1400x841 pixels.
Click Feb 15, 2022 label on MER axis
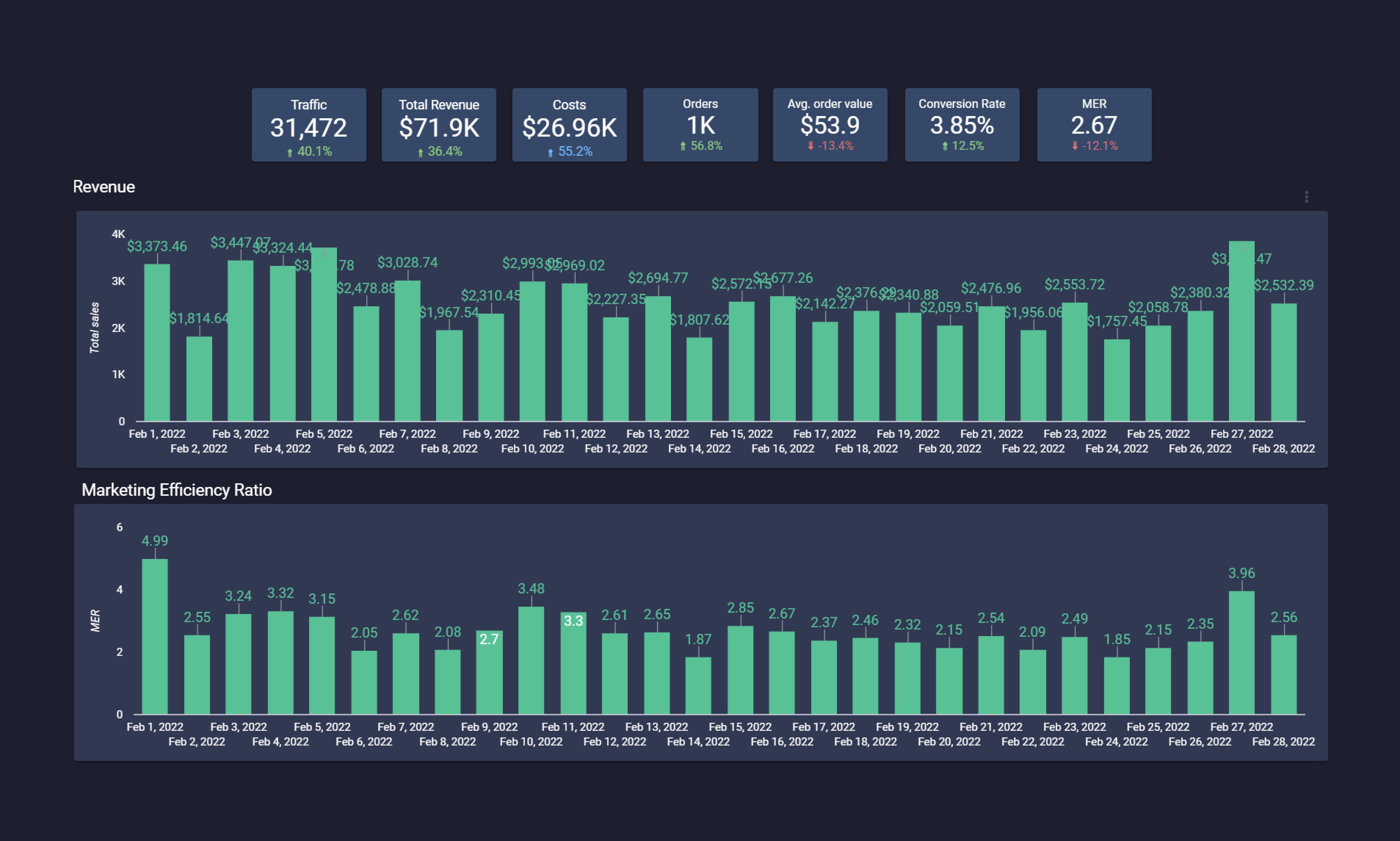(x=740, y=726)
